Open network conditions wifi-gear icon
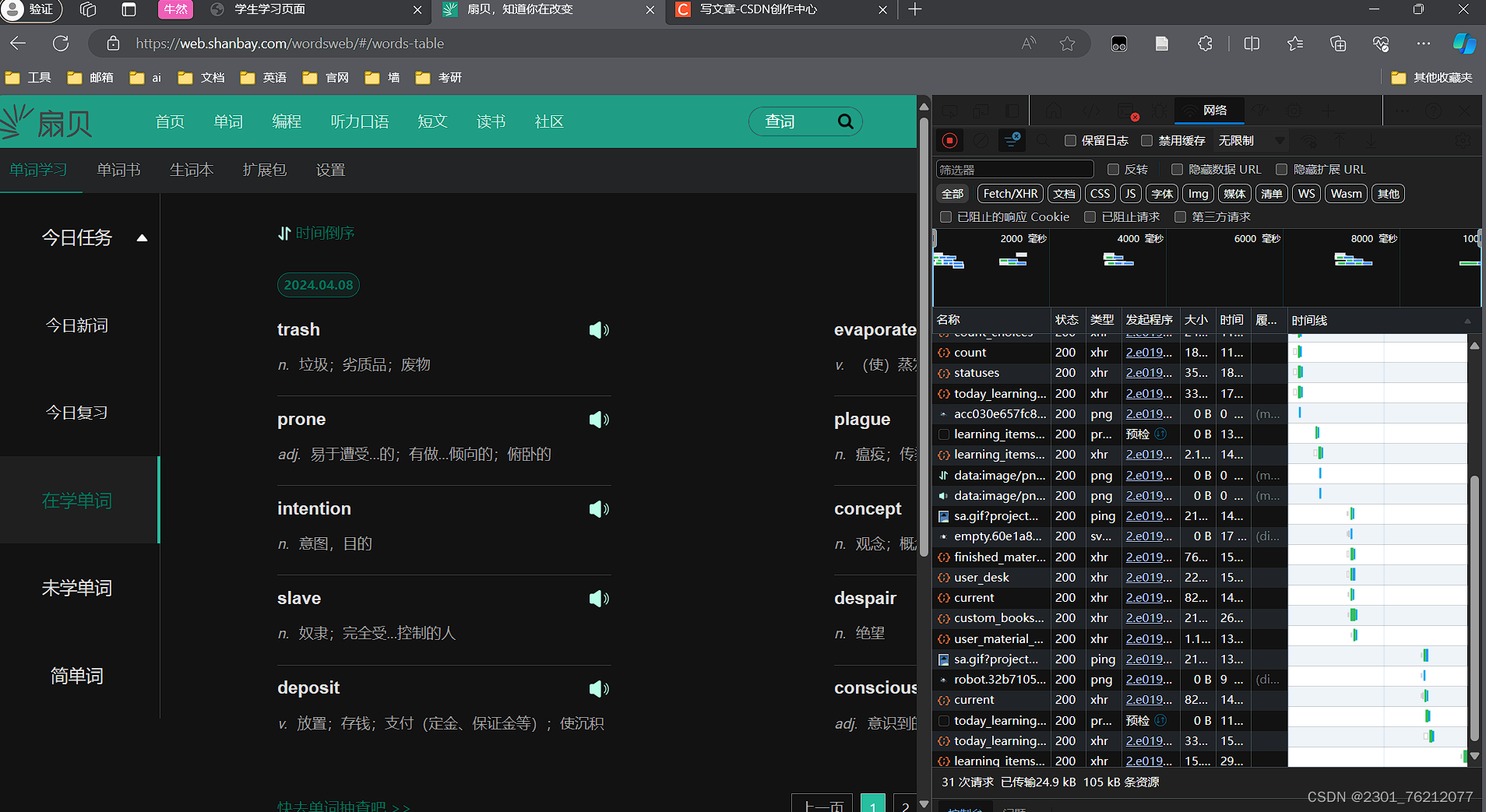This screenshot has height=812, width=1486. (1309, 140)
